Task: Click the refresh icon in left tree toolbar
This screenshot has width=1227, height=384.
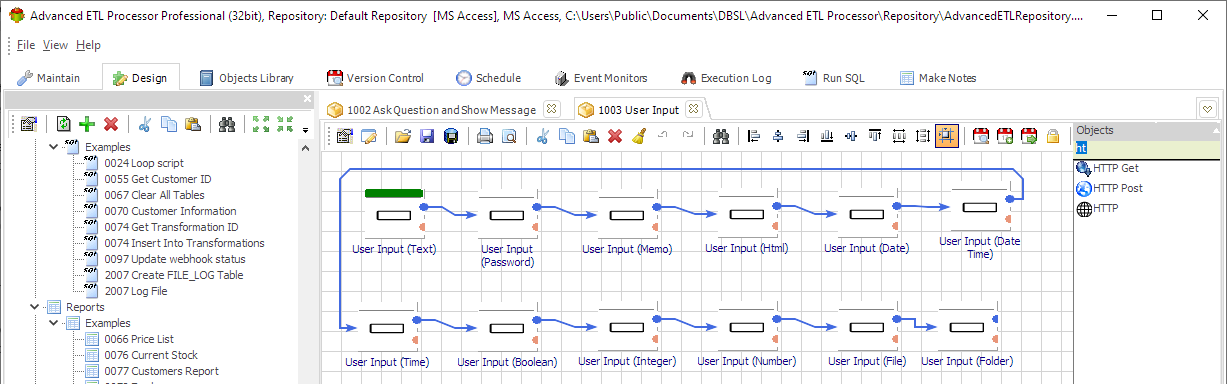Action: (64, 124)
